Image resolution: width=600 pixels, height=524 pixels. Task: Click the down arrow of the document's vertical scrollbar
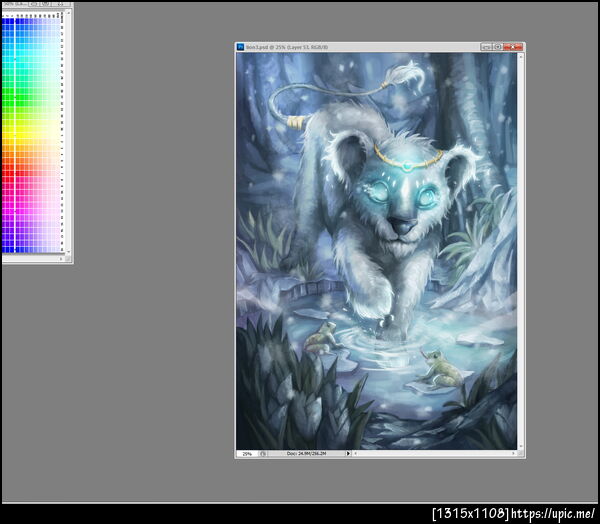point(520,446)
